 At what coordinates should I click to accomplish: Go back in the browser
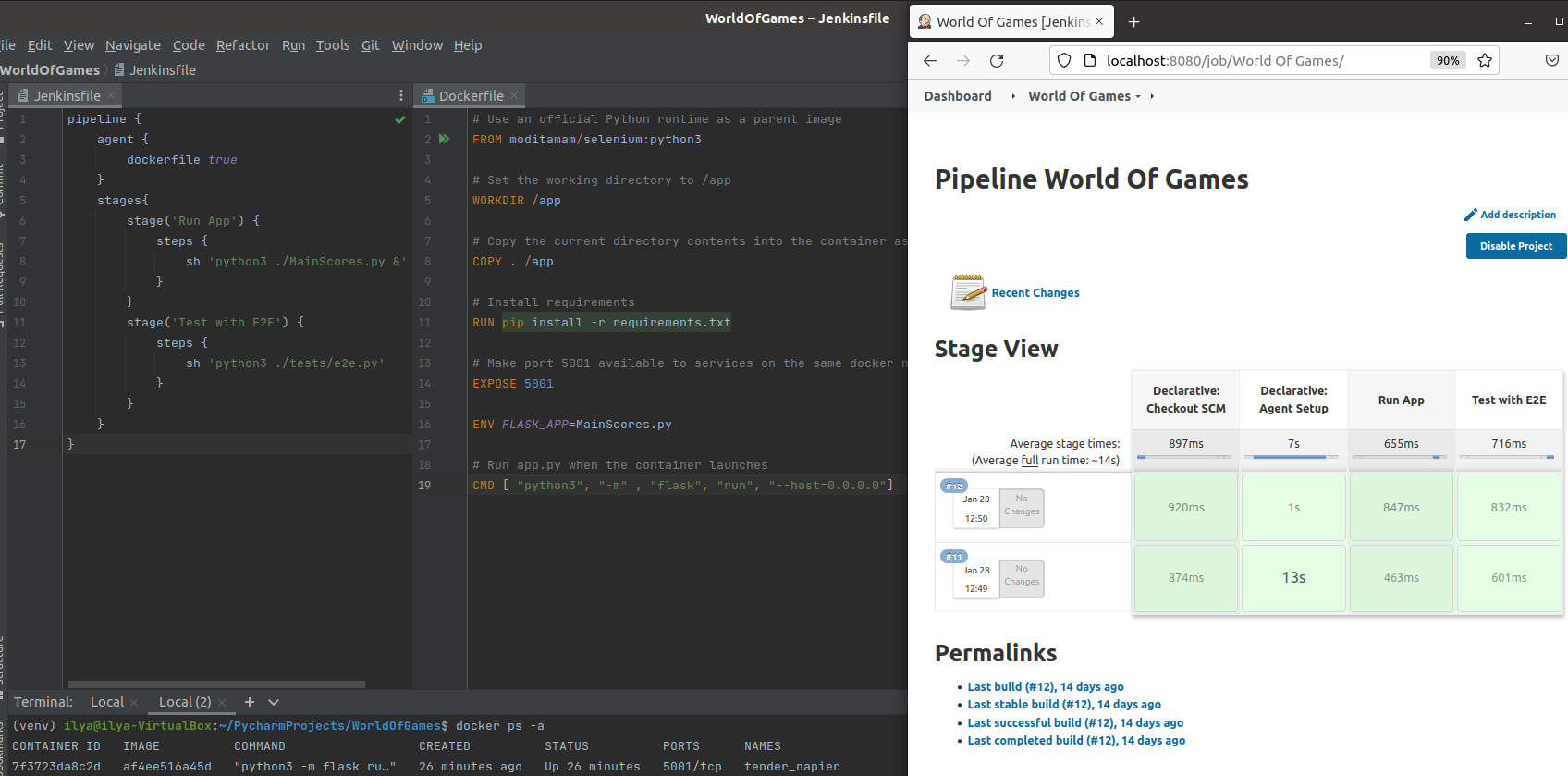click(930, 61)
